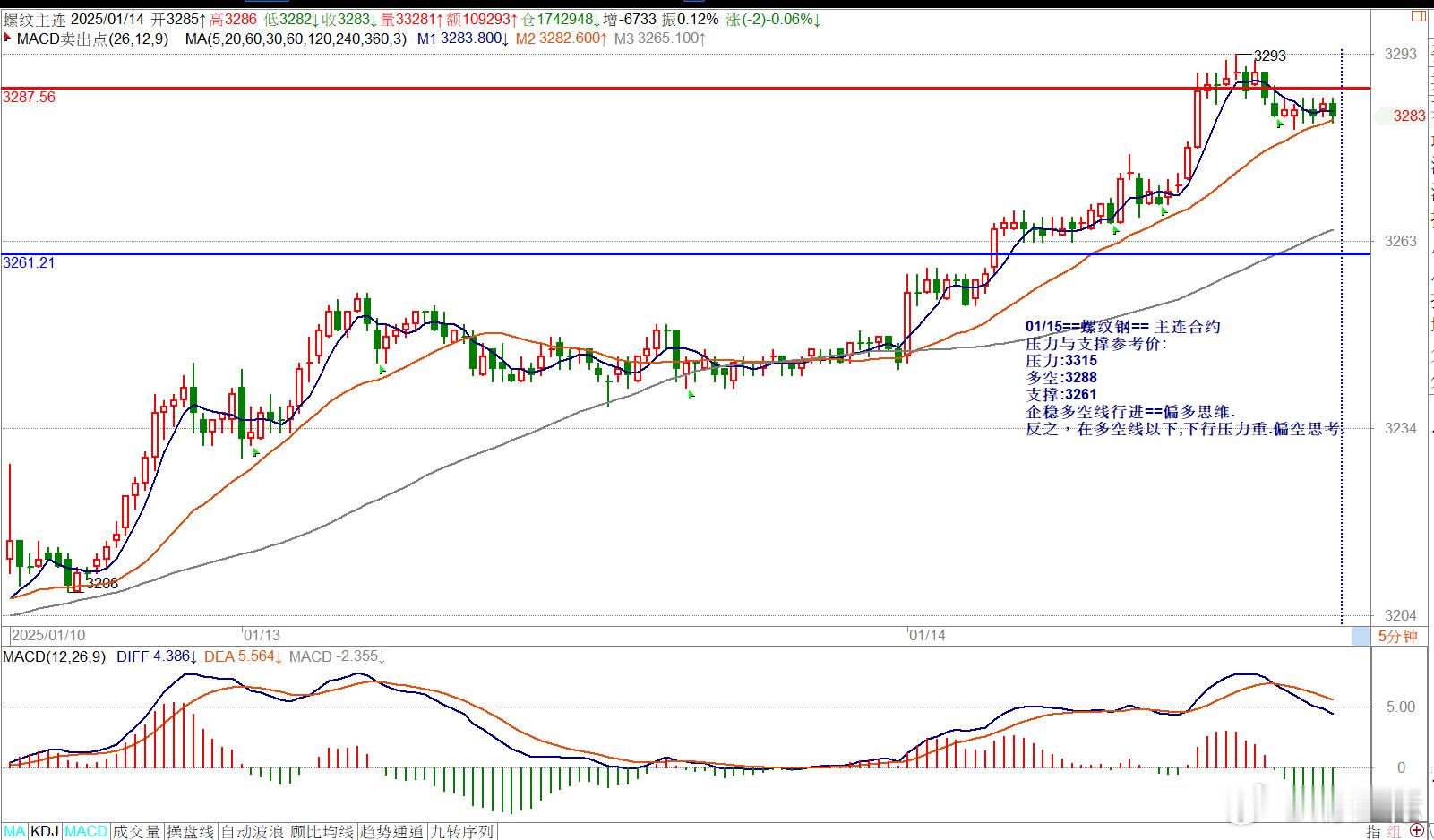This screenshot has width=1434, height=840.
Task: Select the MACD indicator tab
Action: (x=86, y=831)
